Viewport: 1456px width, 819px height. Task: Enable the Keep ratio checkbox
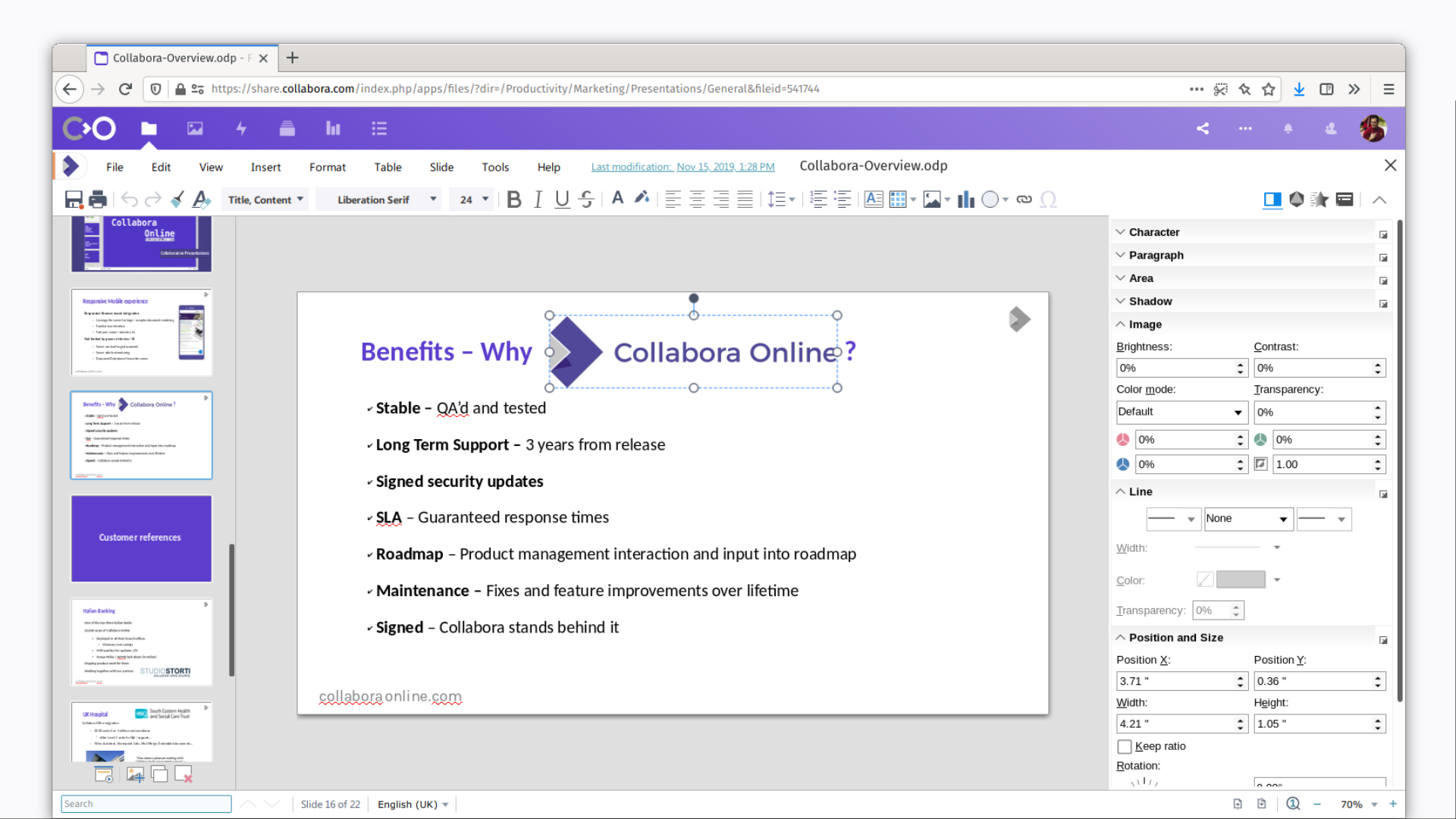1125,746
